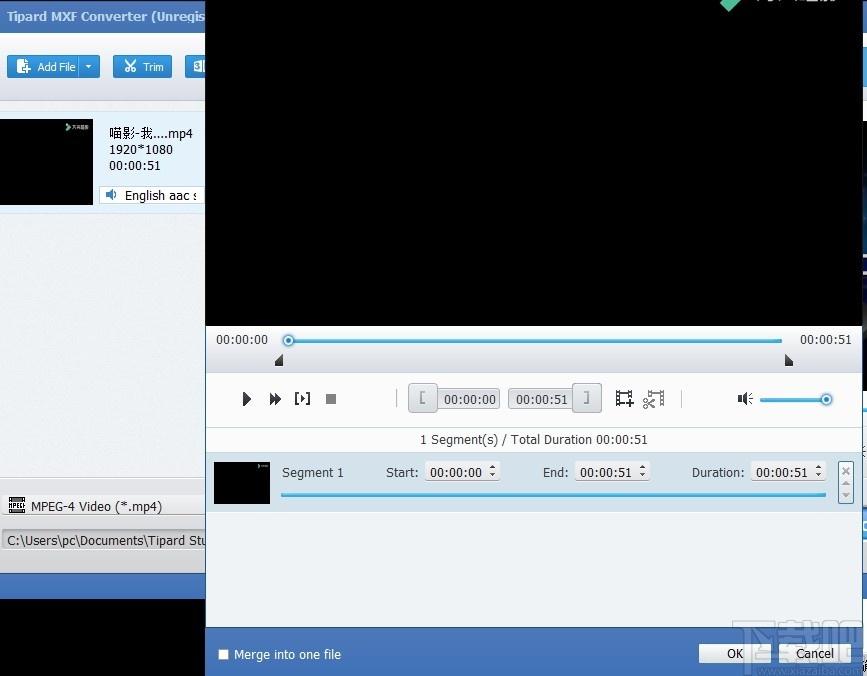Click the '1920*1080' resolution text
Viewport: 867px width, 676px height.
pyautogui.click(x=141, y=149)
